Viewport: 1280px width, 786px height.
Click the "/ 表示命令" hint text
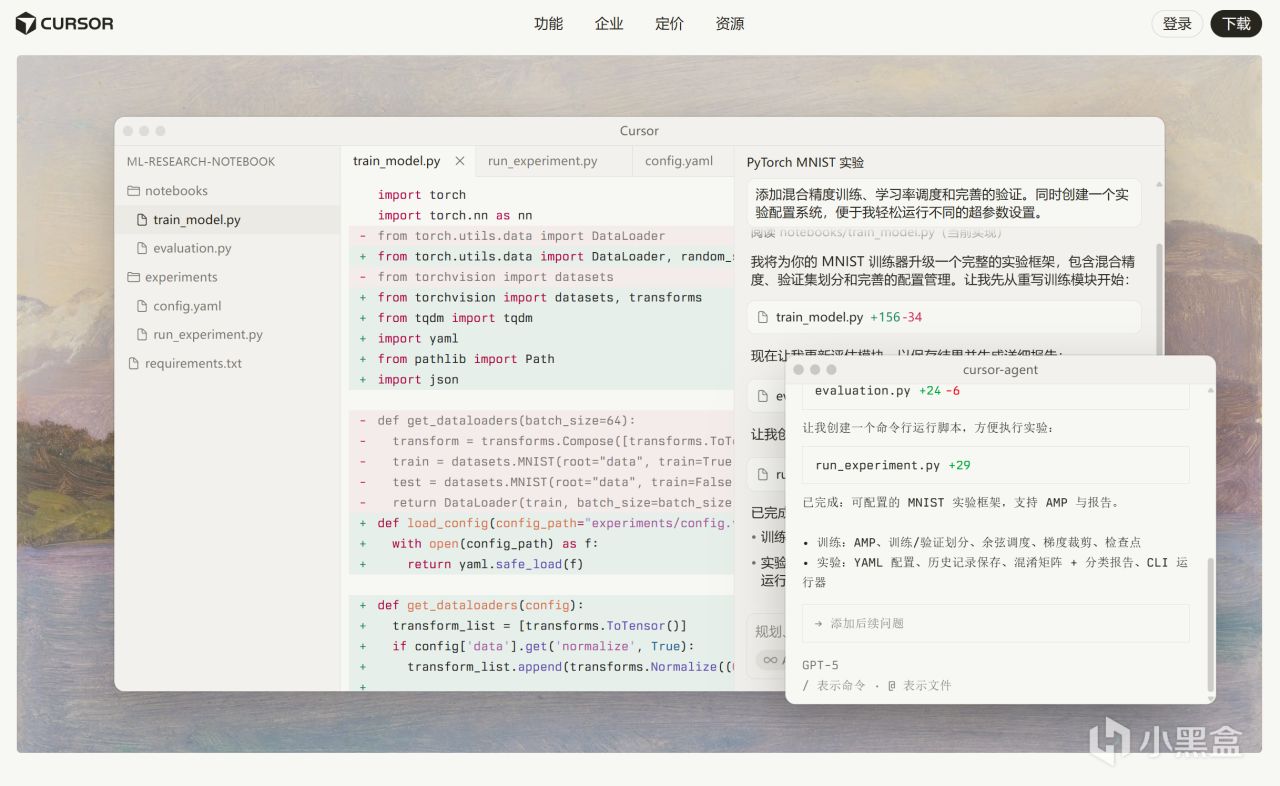(x=834, y=686)
